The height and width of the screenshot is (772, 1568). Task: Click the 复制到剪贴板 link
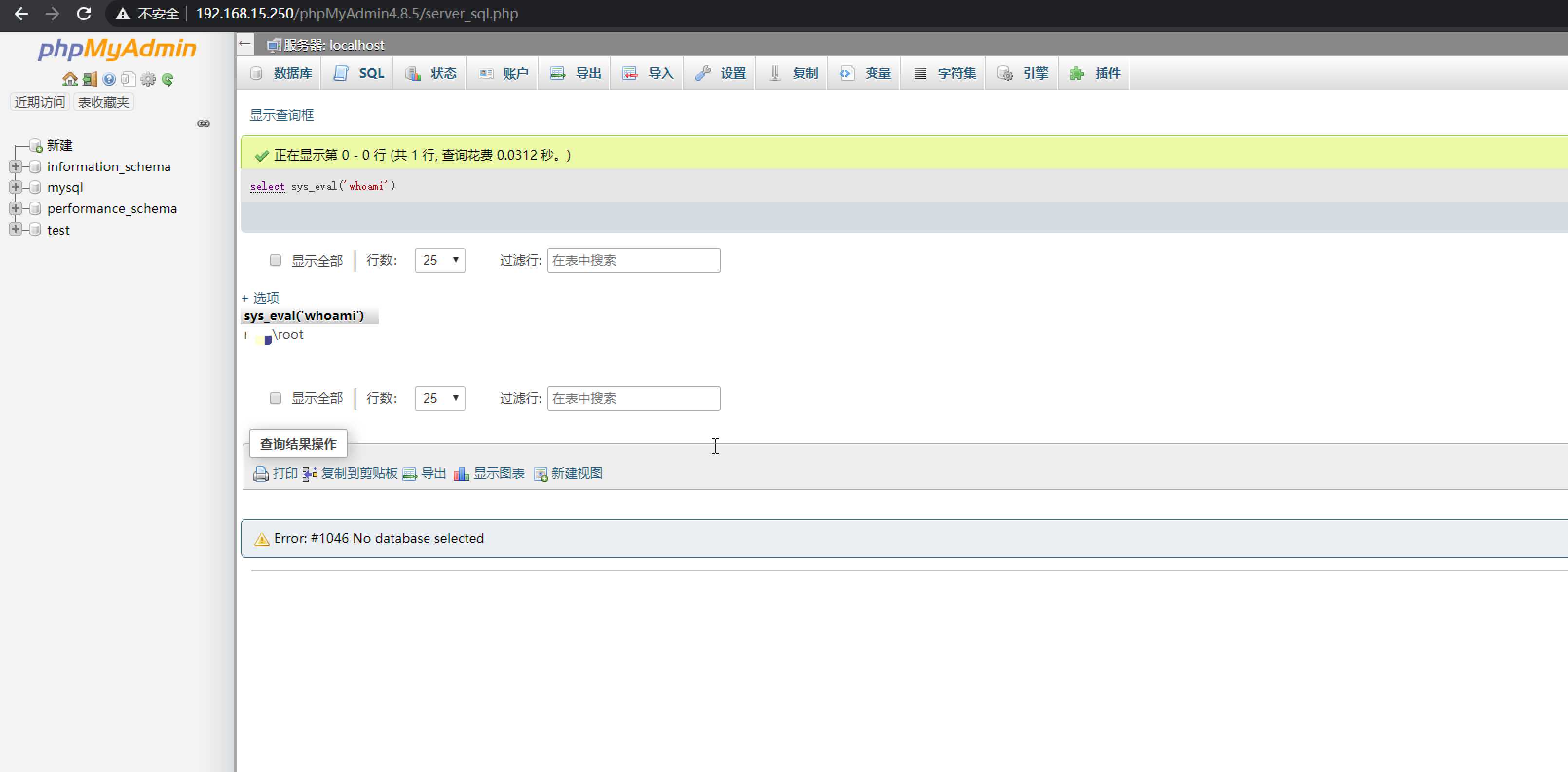click(359, 474)
